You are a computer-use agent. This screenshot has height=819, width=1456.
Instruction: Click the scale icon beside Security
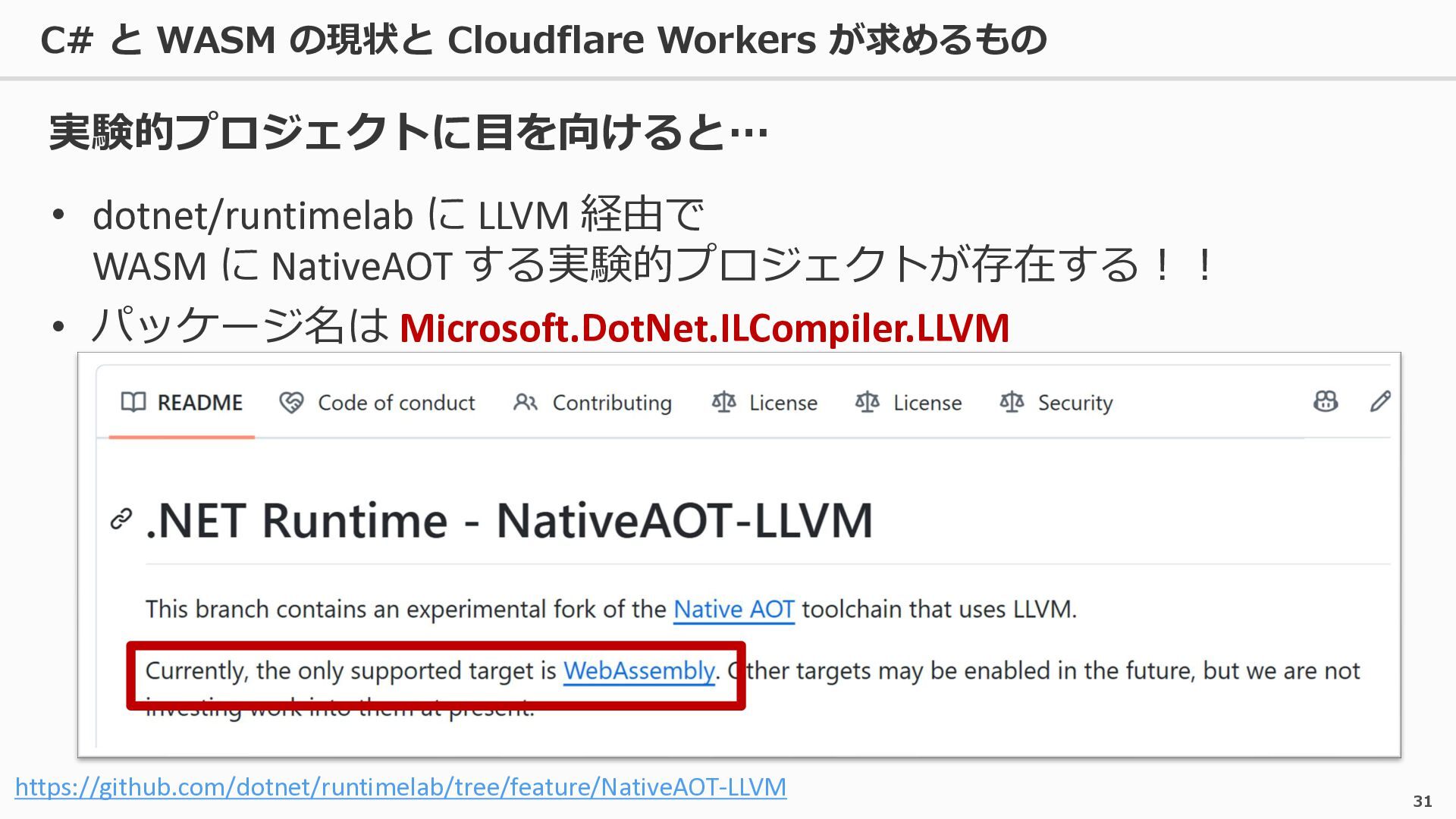[x=1012, y=402]
